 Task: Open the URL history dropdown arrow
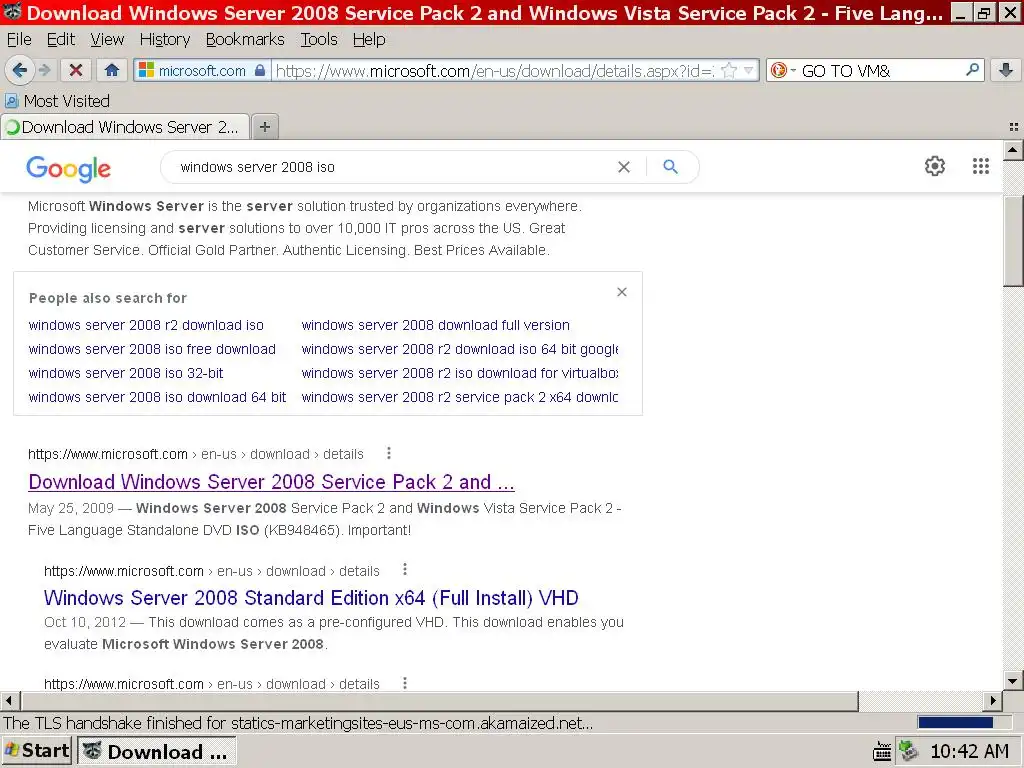click(749, 71)
